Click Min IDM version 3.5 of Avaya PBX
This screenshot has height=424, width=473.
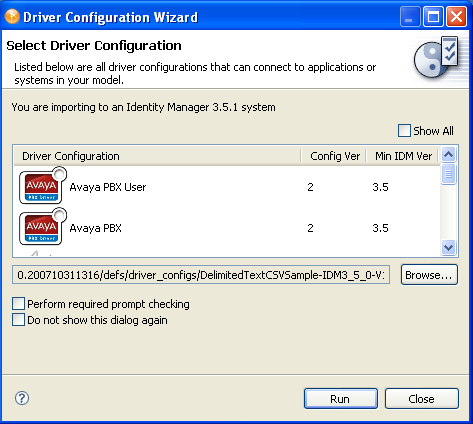380,228
